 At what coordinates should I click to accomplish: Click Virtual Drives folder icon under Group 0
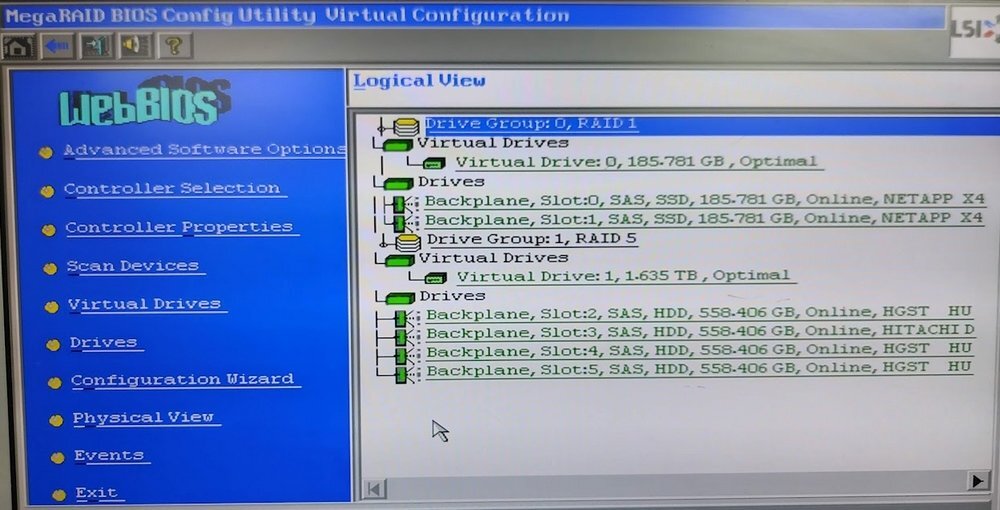[397, 145]
